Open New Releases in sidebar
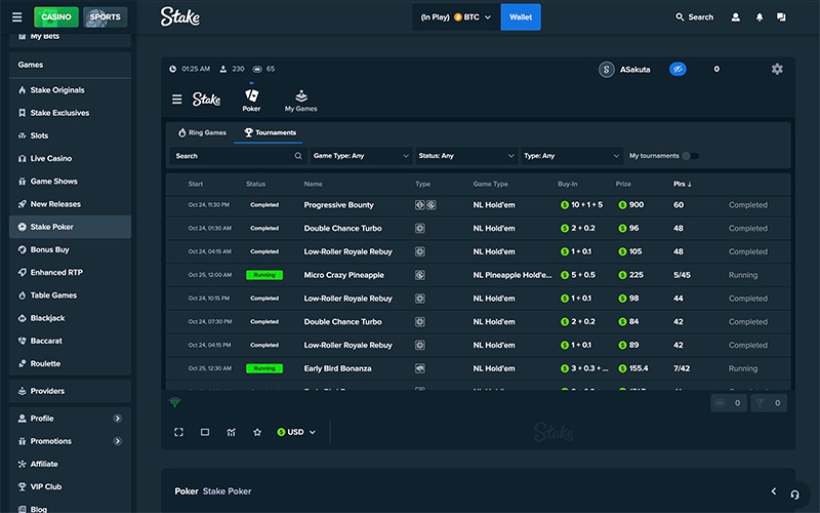820x513 pixels. pos(70,204)
